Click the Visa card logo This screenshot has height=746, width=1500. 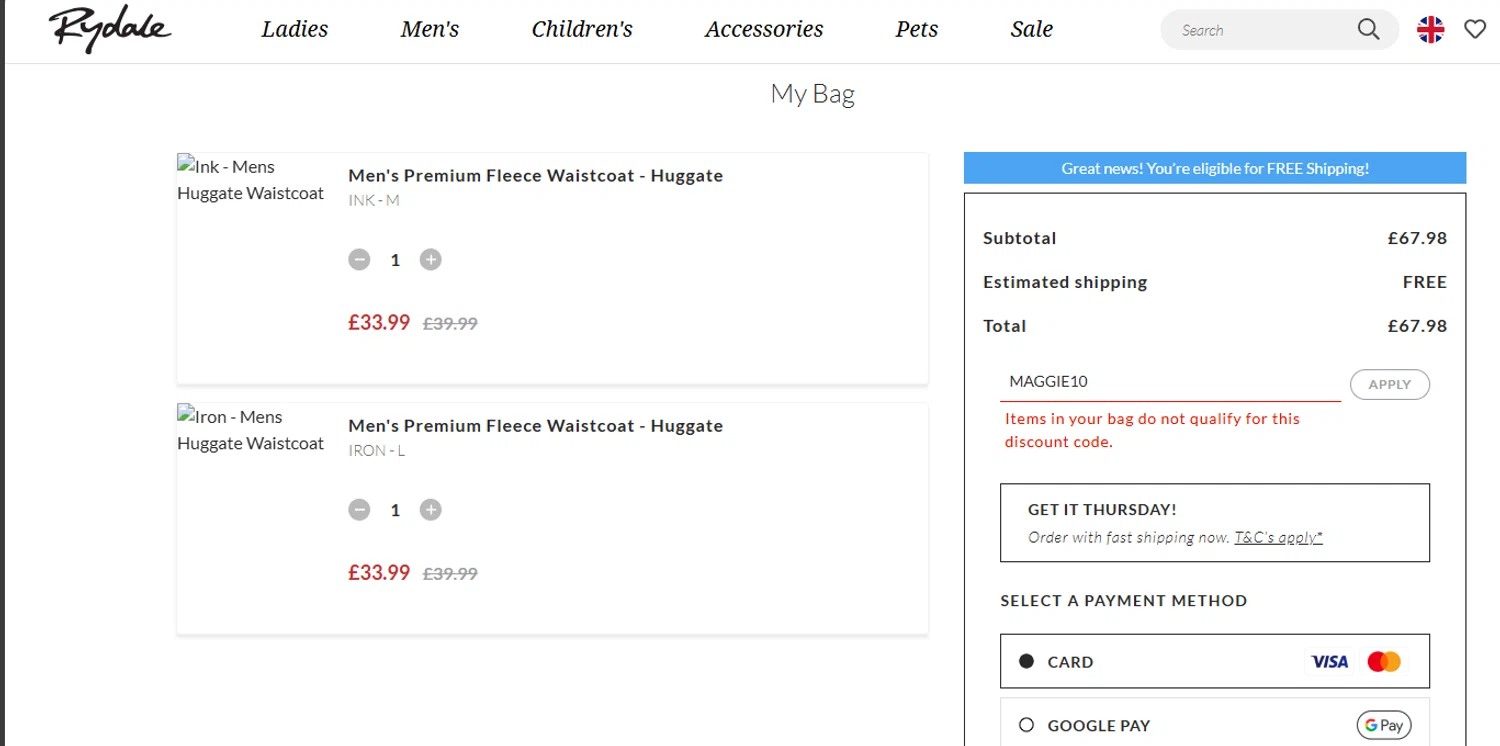coord(1329,661)
